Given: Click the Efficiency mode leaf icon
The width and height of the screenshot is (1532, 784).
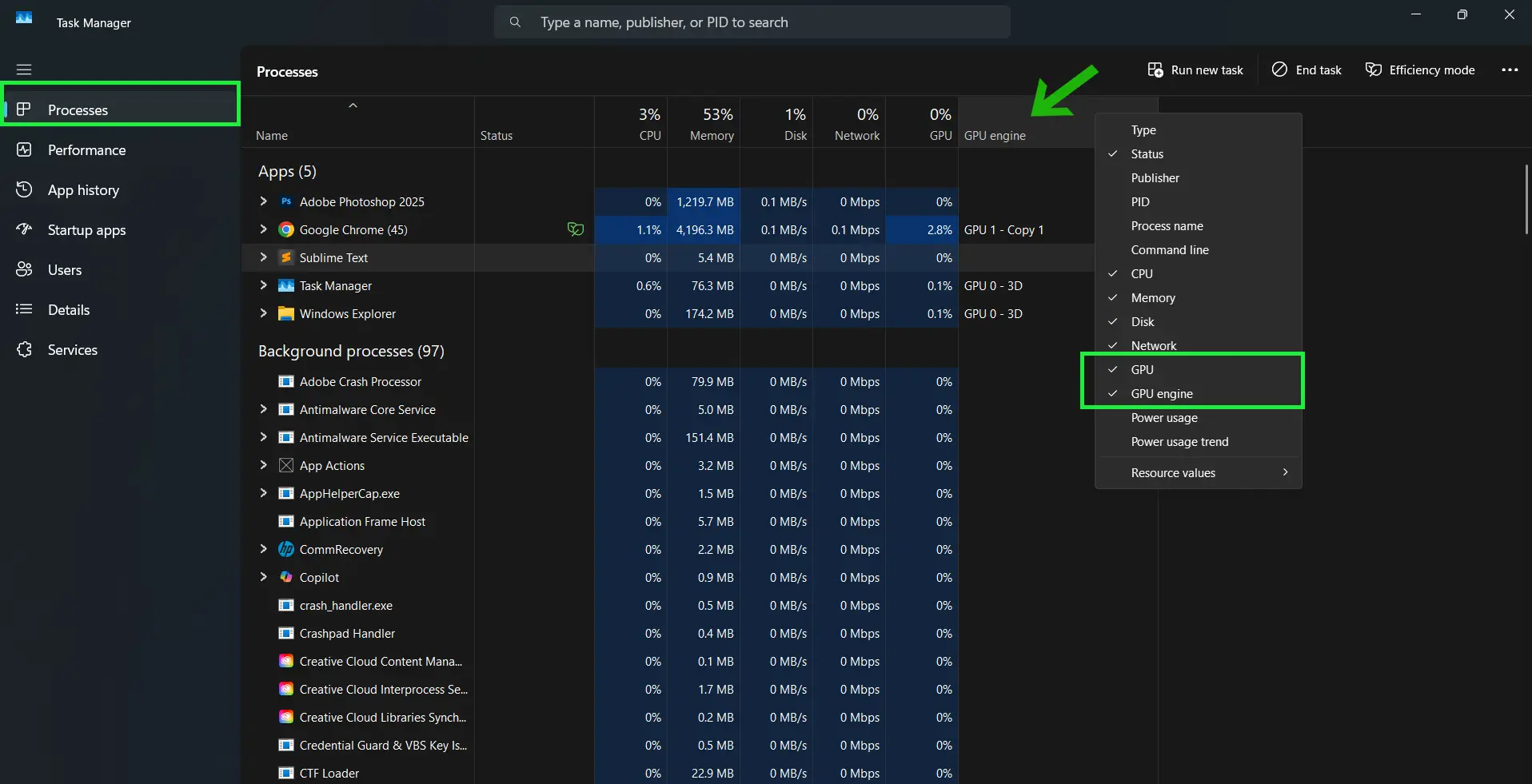Looking at the screenshot, I should (x=1374, y=70).
